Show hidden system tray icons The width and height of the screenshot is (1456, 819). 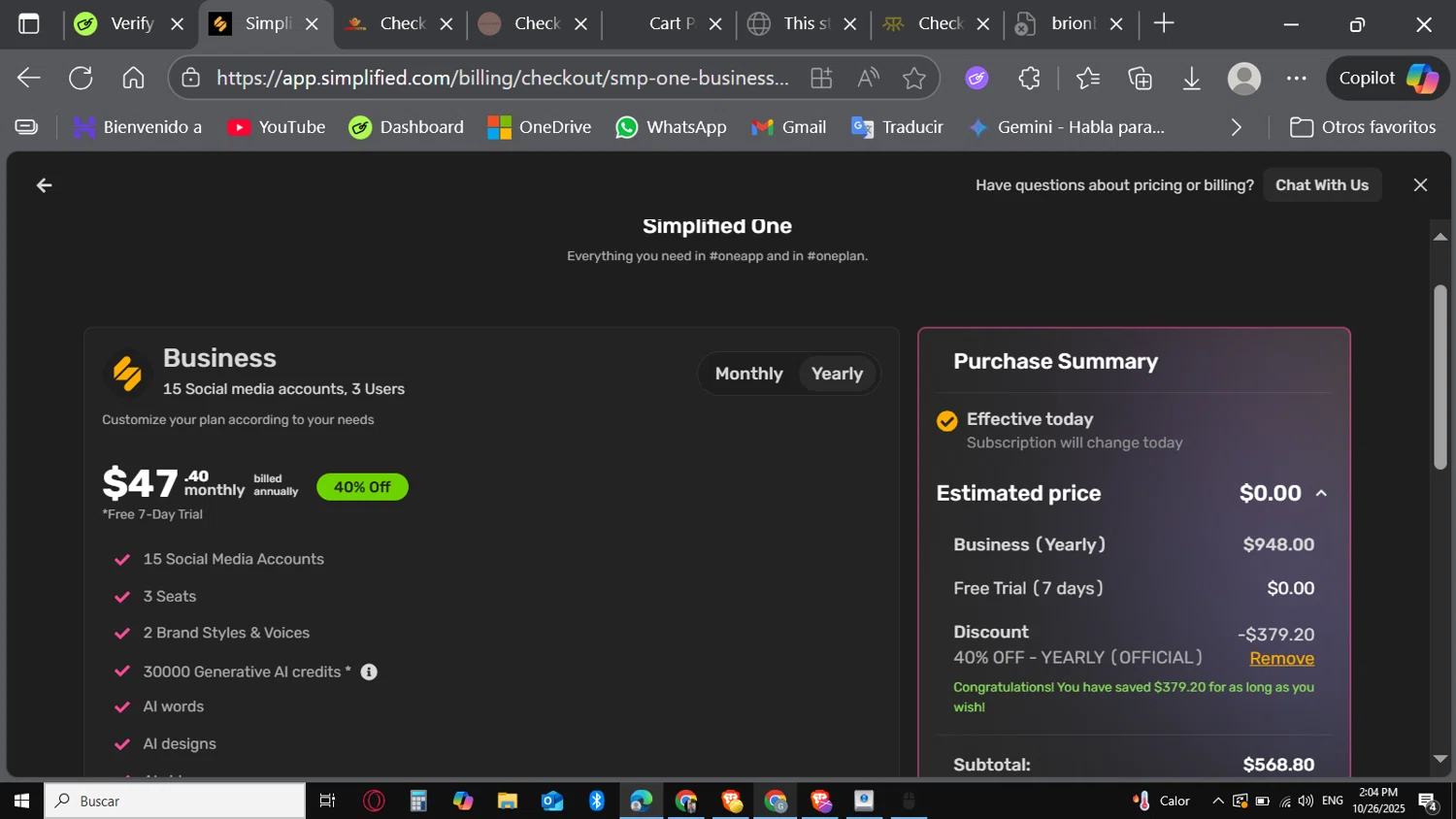point(1217,801)
